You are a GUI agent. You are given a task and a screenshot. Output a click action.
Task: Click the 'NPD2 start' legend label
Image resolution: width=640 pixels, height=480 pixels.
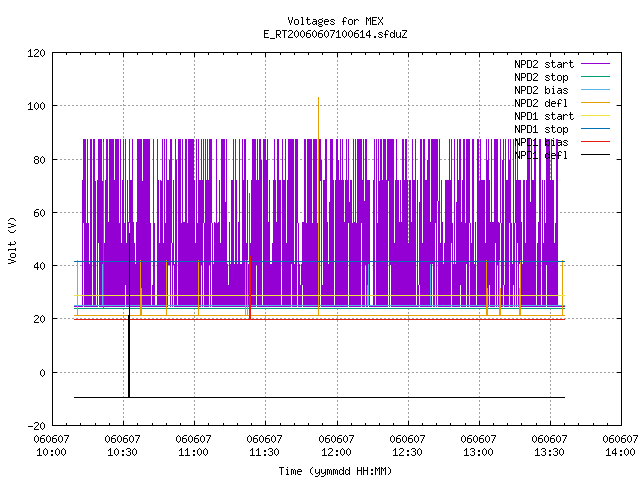544,64
